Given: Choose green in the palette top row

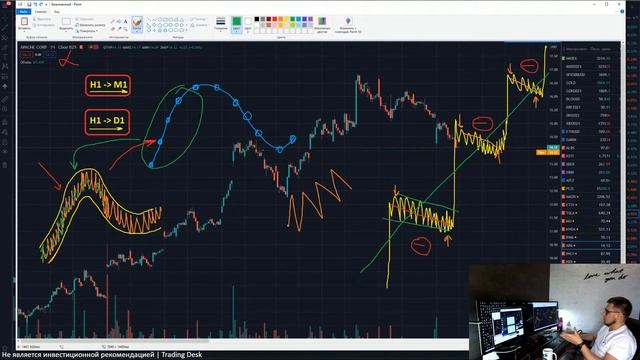Looking at the screenshot, I should [x=293, y=19].
